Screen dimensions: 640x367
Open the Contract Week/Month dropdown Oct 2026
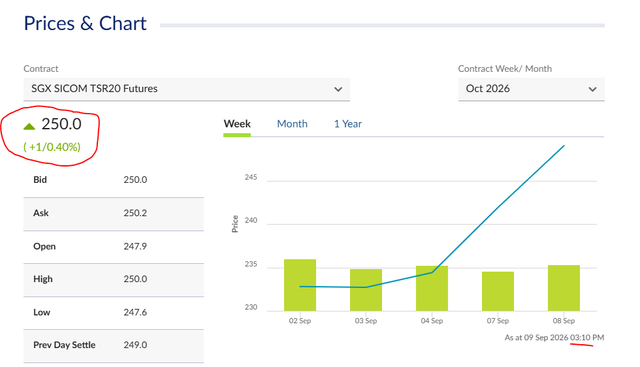531,89
